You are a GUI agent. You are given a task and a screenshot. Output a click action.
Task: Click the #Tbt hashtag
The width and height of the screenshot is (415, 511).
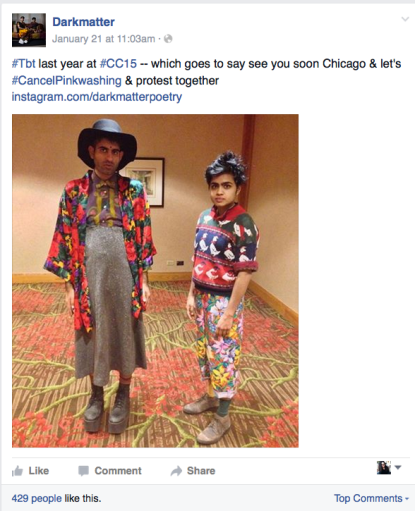(x=23, y=63)
